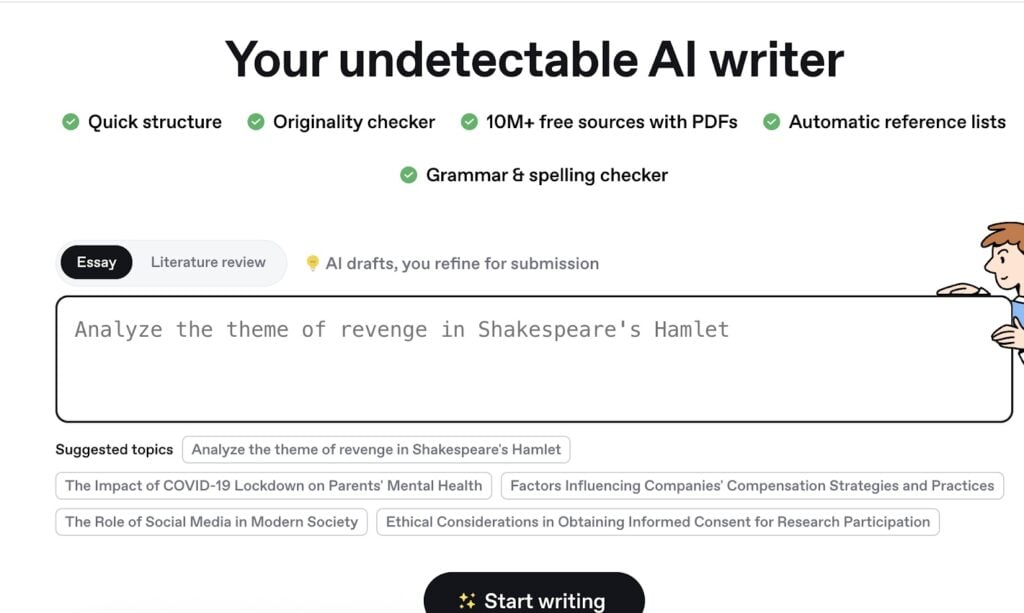Click the AI drafts refine for submission text
This screenshot has height=613, width=1024.
point(465,263)
